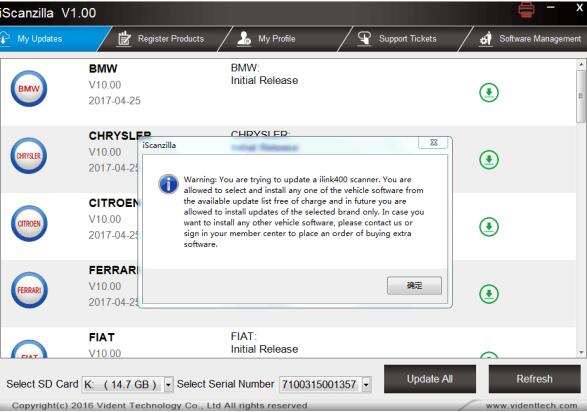Select the FIAT heading text
This screenshot has height=412, width=587.
tap(101, 337)
